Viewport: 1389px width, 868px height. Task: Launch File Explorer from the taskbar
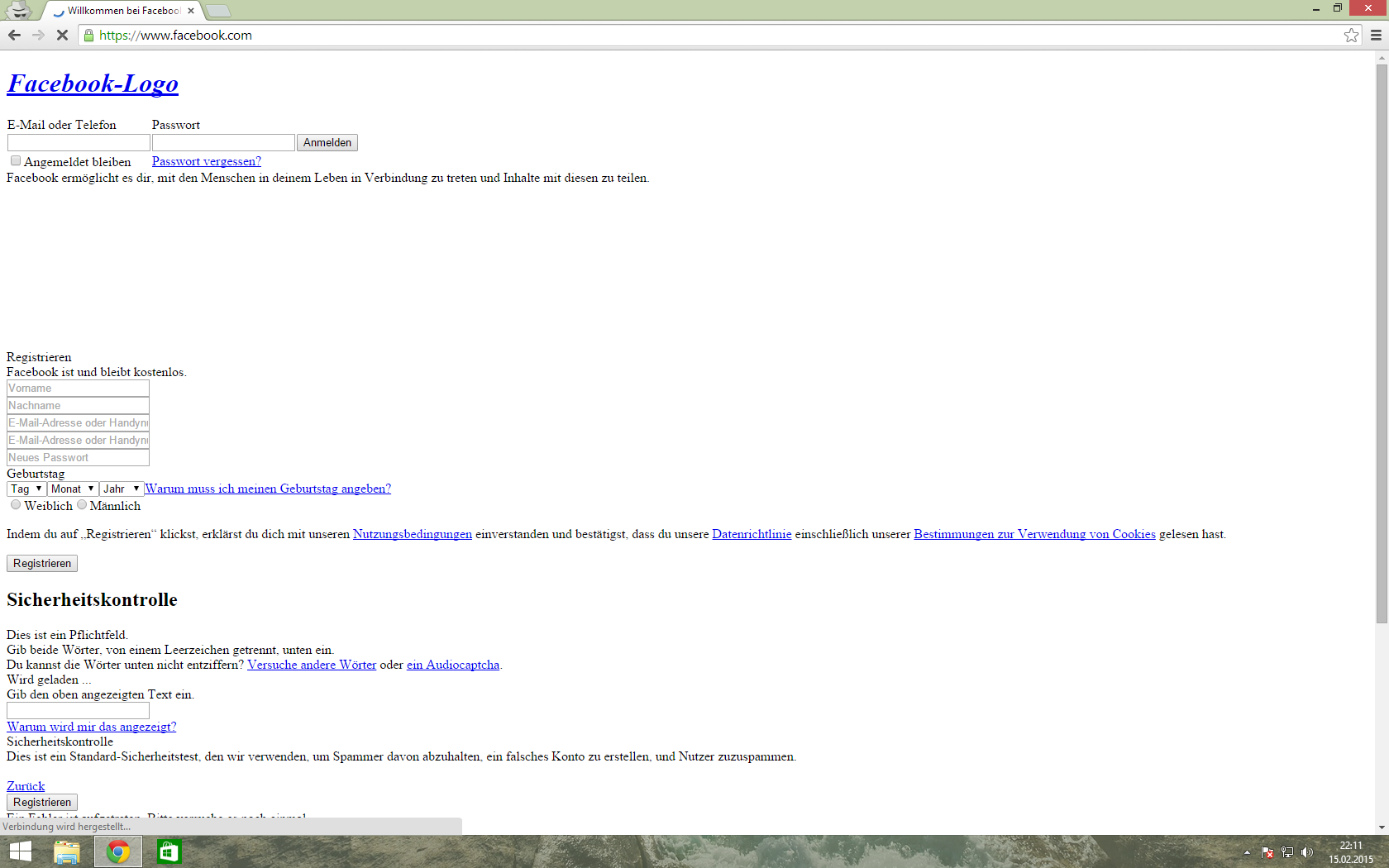click(67, 851)
